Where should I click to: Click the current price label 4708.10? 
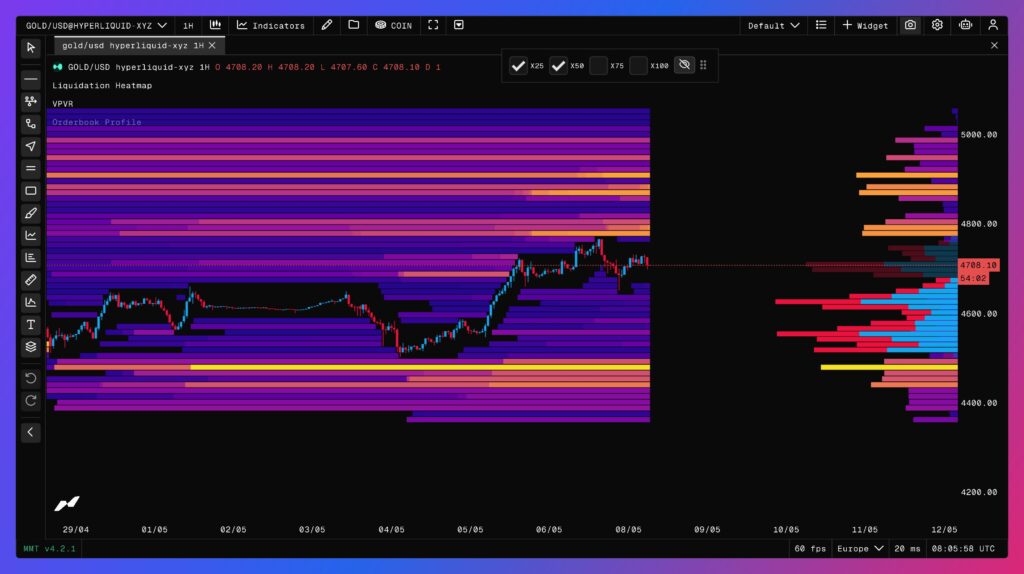click(978, 265)
